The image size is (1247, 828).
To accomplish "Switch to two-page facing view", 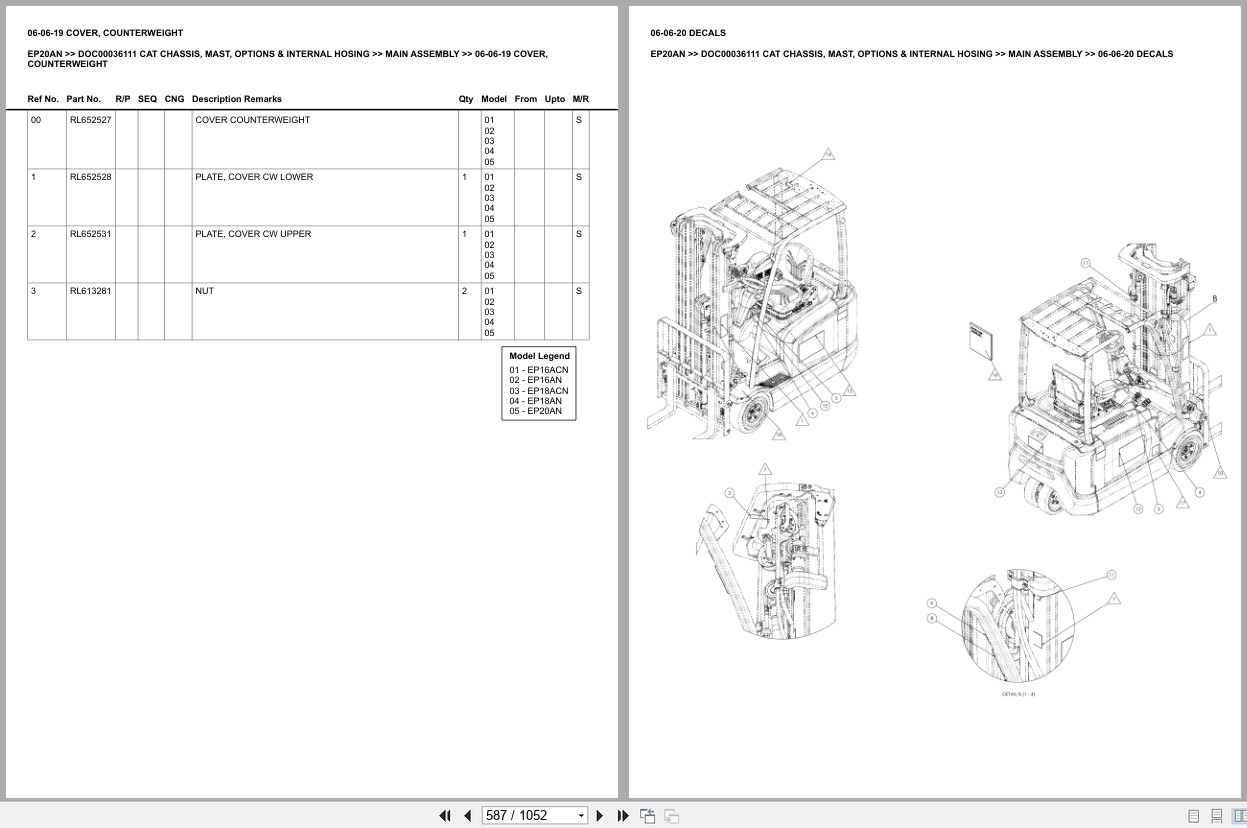I will [1239, 816].
